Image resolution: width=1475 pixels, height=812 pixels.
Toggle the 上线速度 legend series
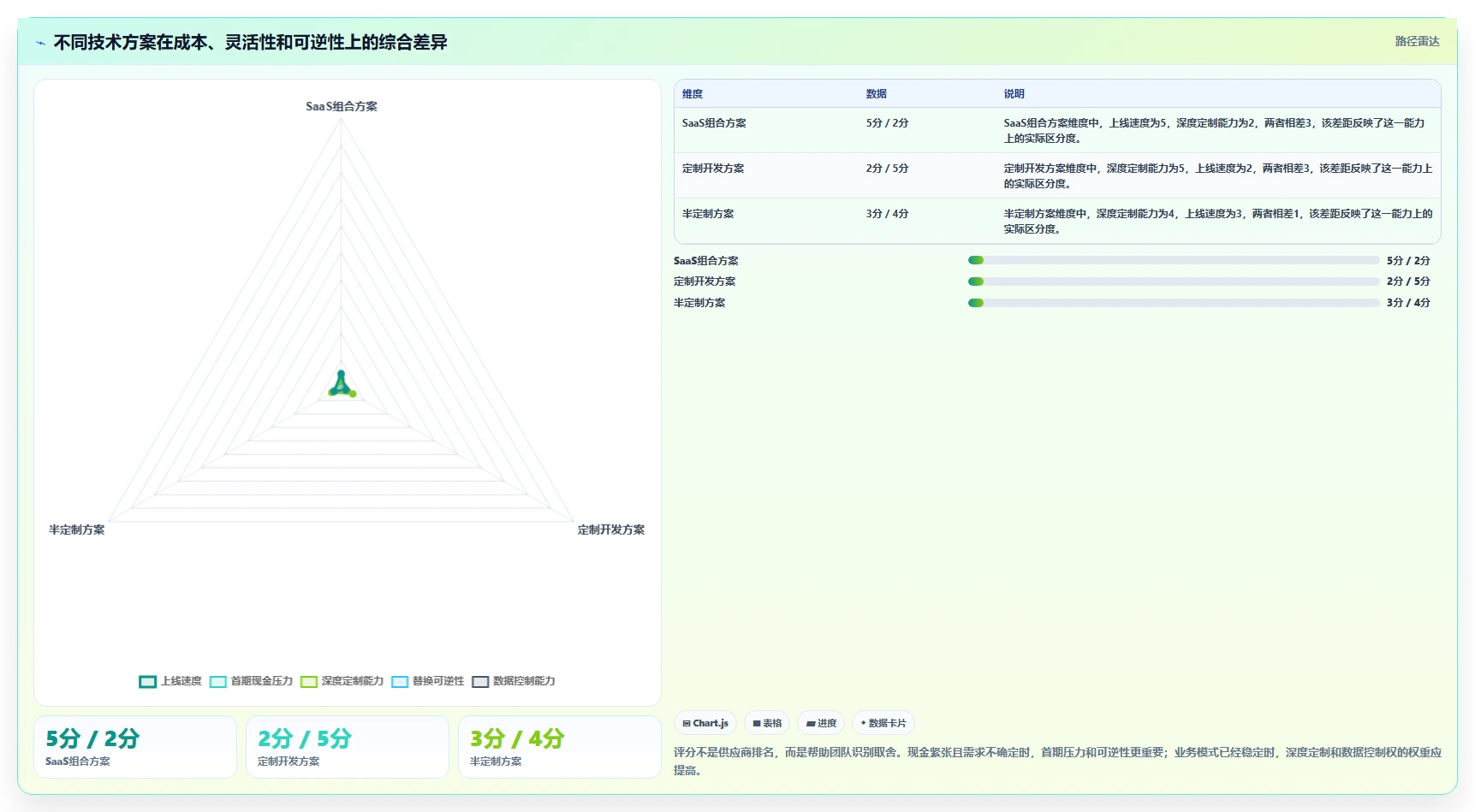point(170,681)
